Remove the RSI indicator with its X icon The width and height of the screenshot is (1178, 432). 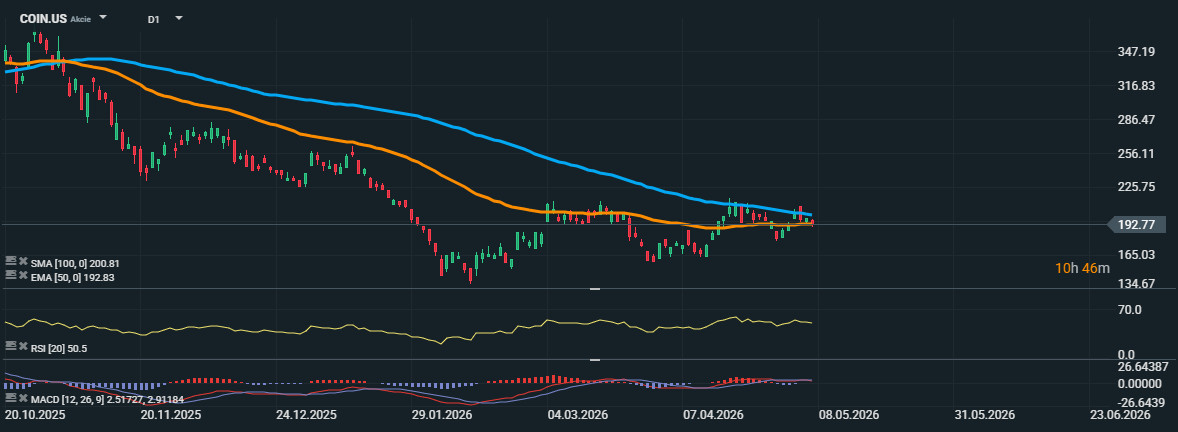click(23, 346)
